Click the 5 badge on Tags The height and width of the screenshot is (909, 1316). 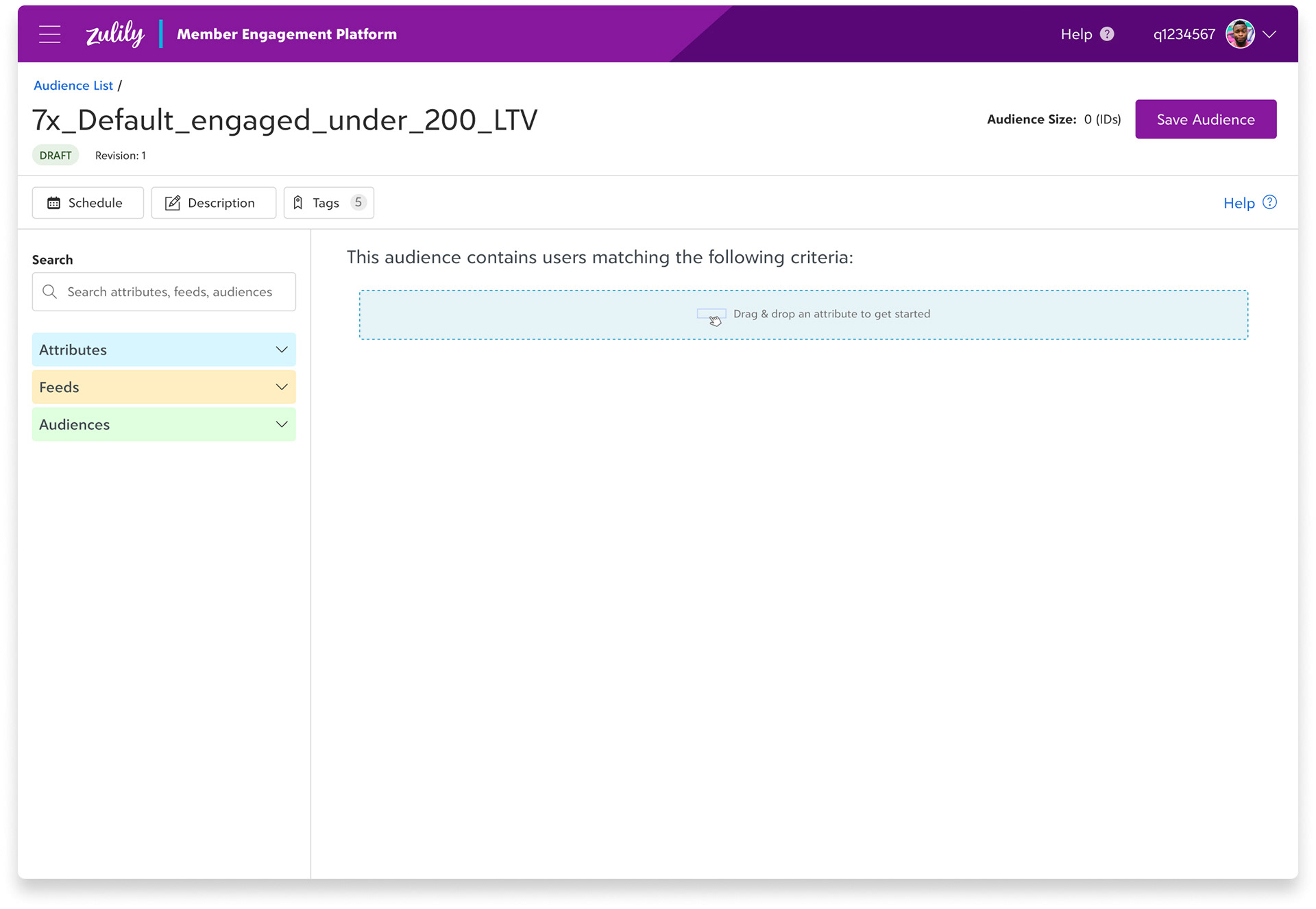point(358,202)
